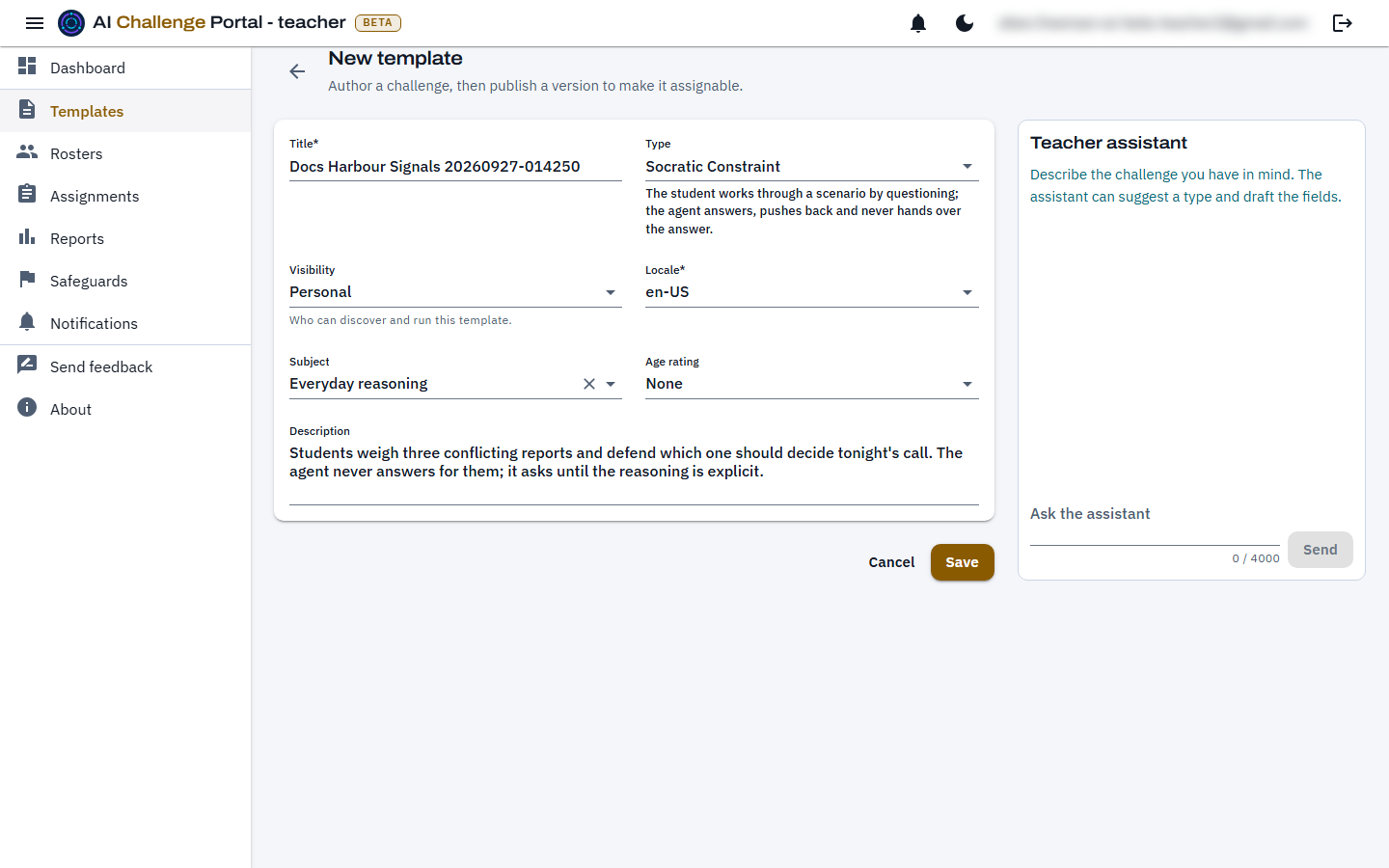Click the Notifications bell sidebar icon
The height and width of the screenshot is (868, 1389).
pyautogui.click(x=27, y=322)
